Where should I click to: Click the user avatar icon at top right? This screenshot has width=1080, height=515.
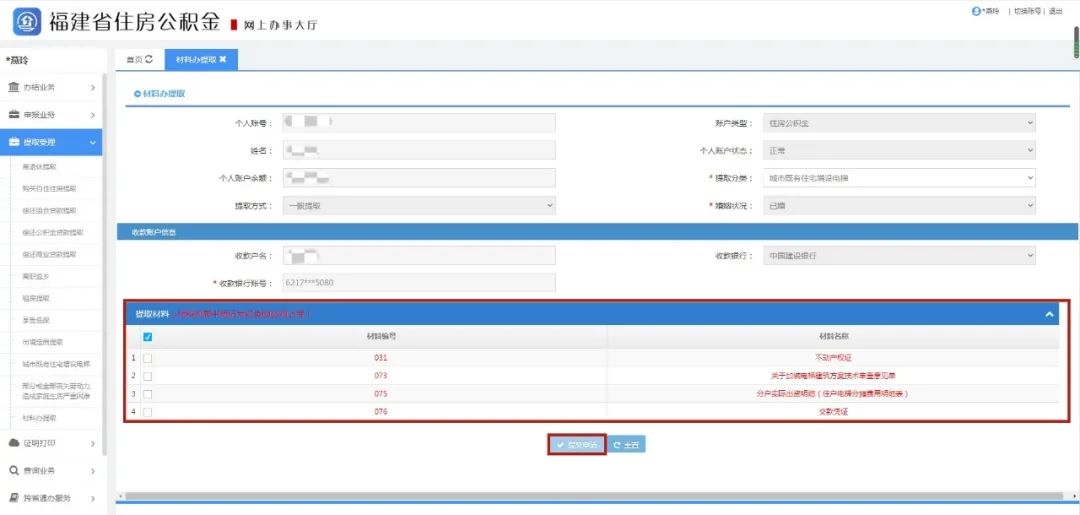pyautogui.click(x=975, y=11)
